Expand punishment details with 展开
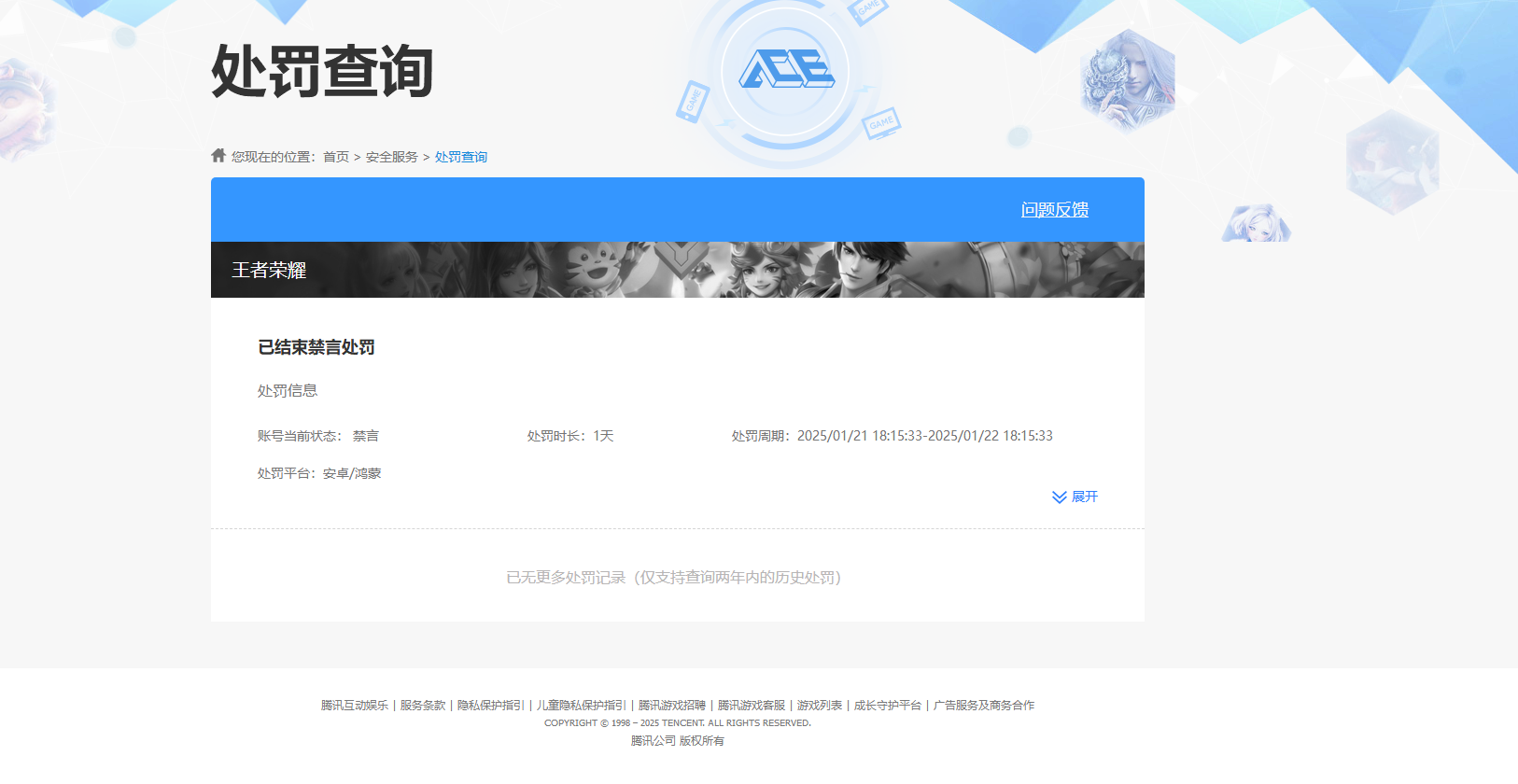Image resolution: width=1518 pixels, height=784 pixels. [1075, 497]
